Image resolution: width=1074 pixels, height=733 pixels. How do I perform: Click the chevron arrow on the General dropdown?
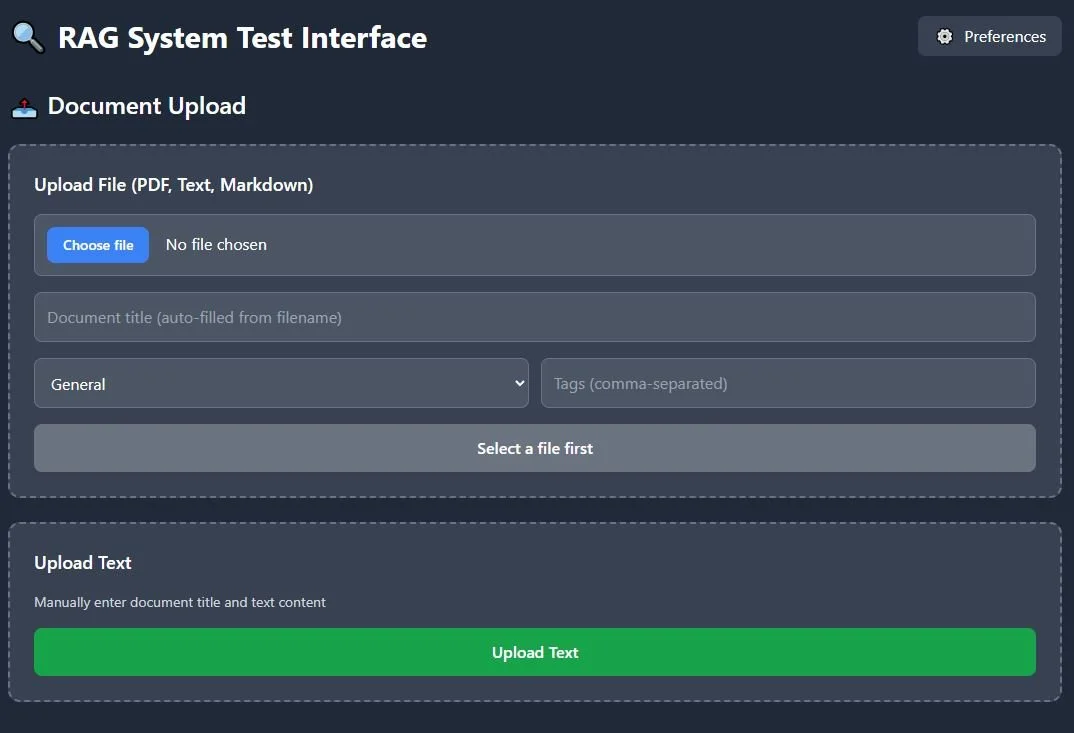[519, 383]
